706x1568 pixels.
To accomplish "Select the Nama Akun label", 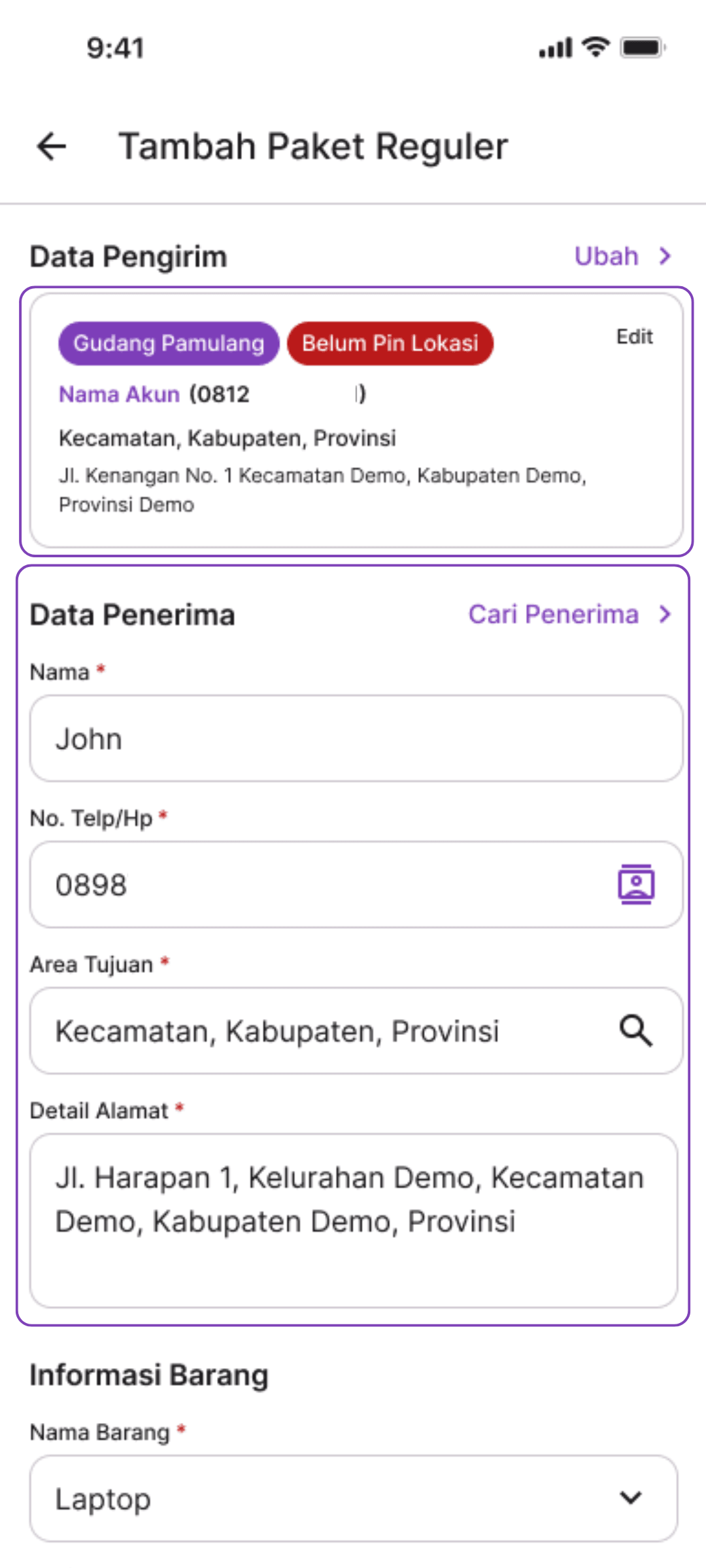I will click(x=118, y=394).
